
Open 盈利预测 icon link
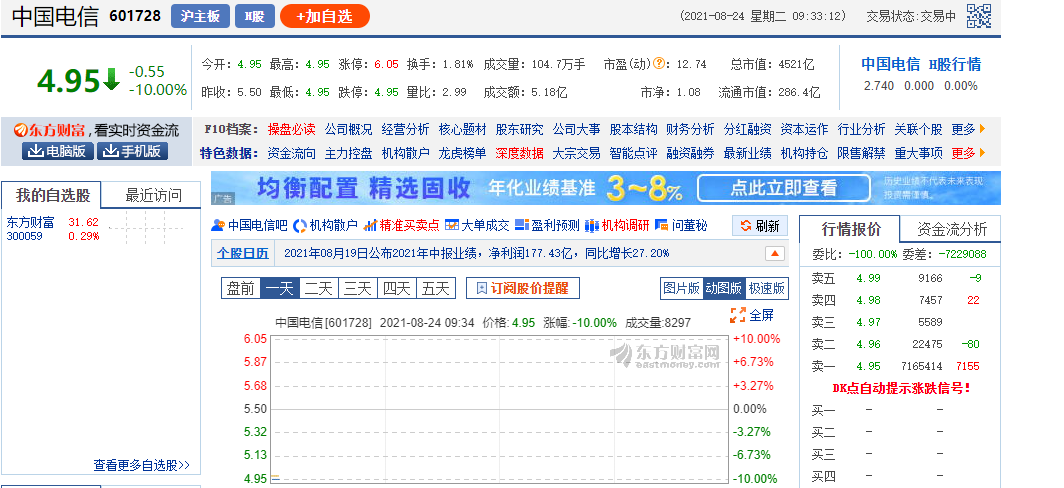coord(547,225)
